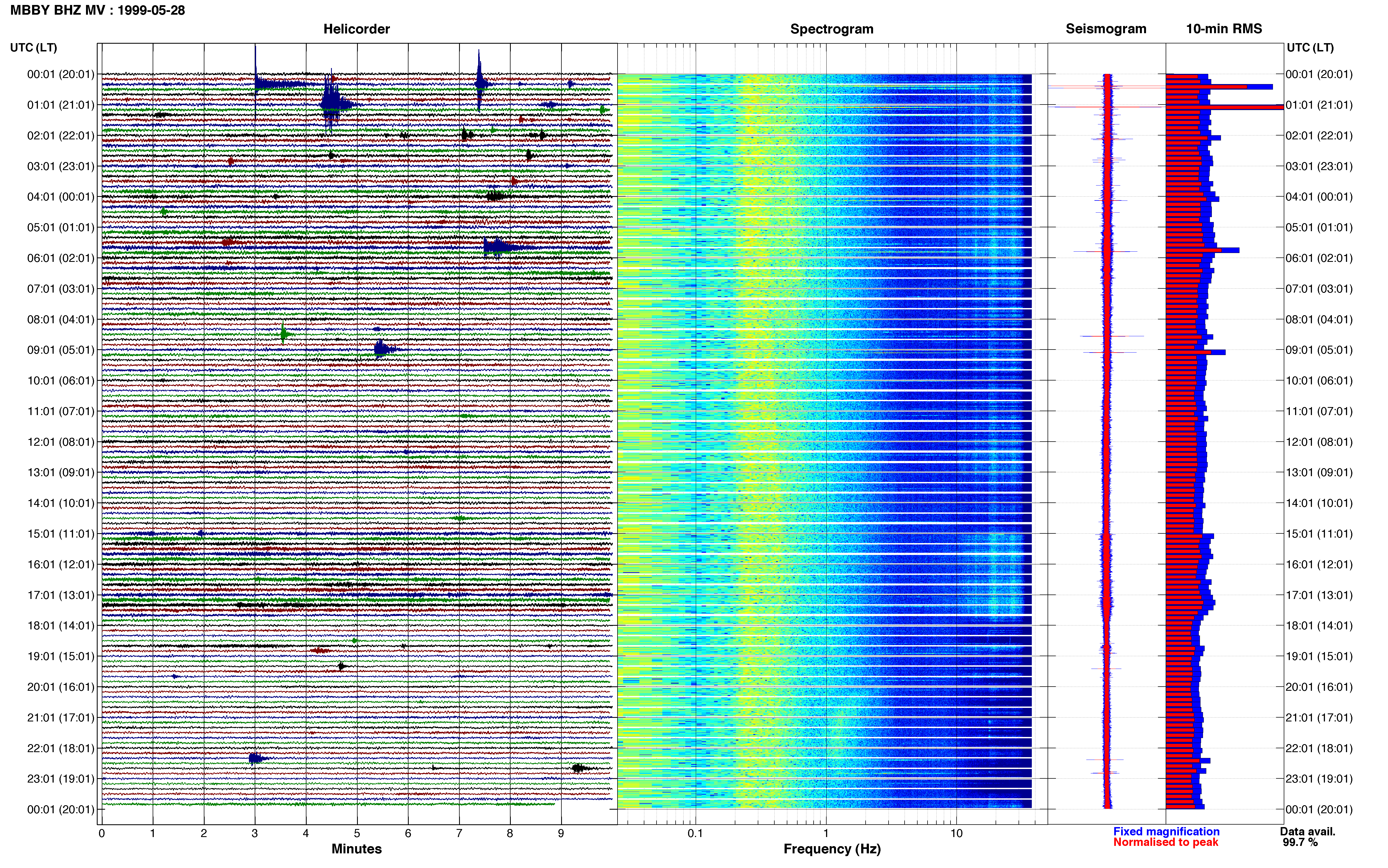Click the 'Data avail.' label
The height and width of the screenshot is (868, 1388).
click(x=1308, y=832)
